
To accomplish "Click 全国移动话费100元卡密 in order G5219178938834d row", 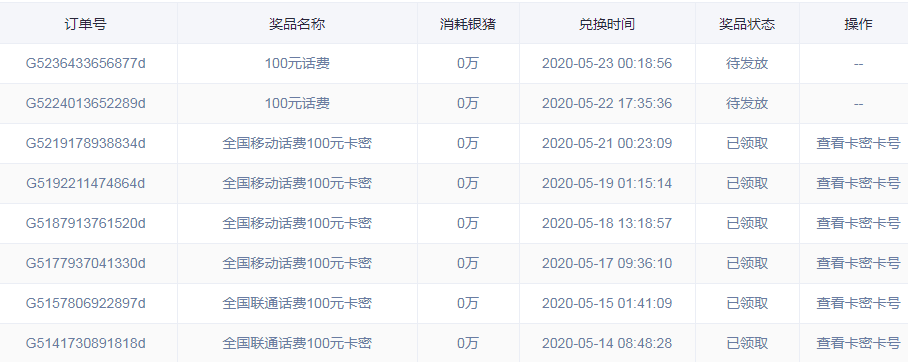I will (x=297, y=143).
